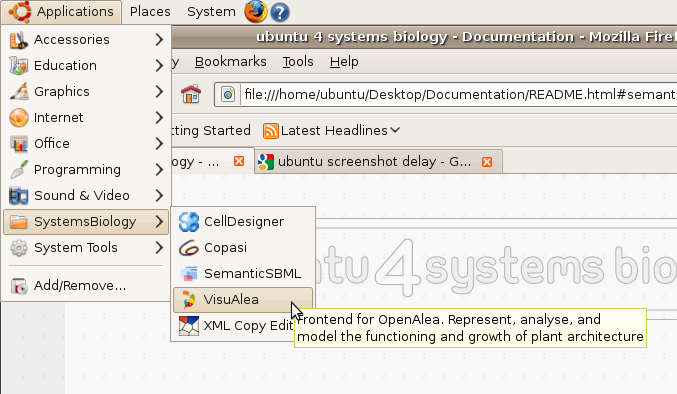Viewport: 677px width, 394px height.
Task: Click the VisuAlea application icon
Action: [189, 299]
